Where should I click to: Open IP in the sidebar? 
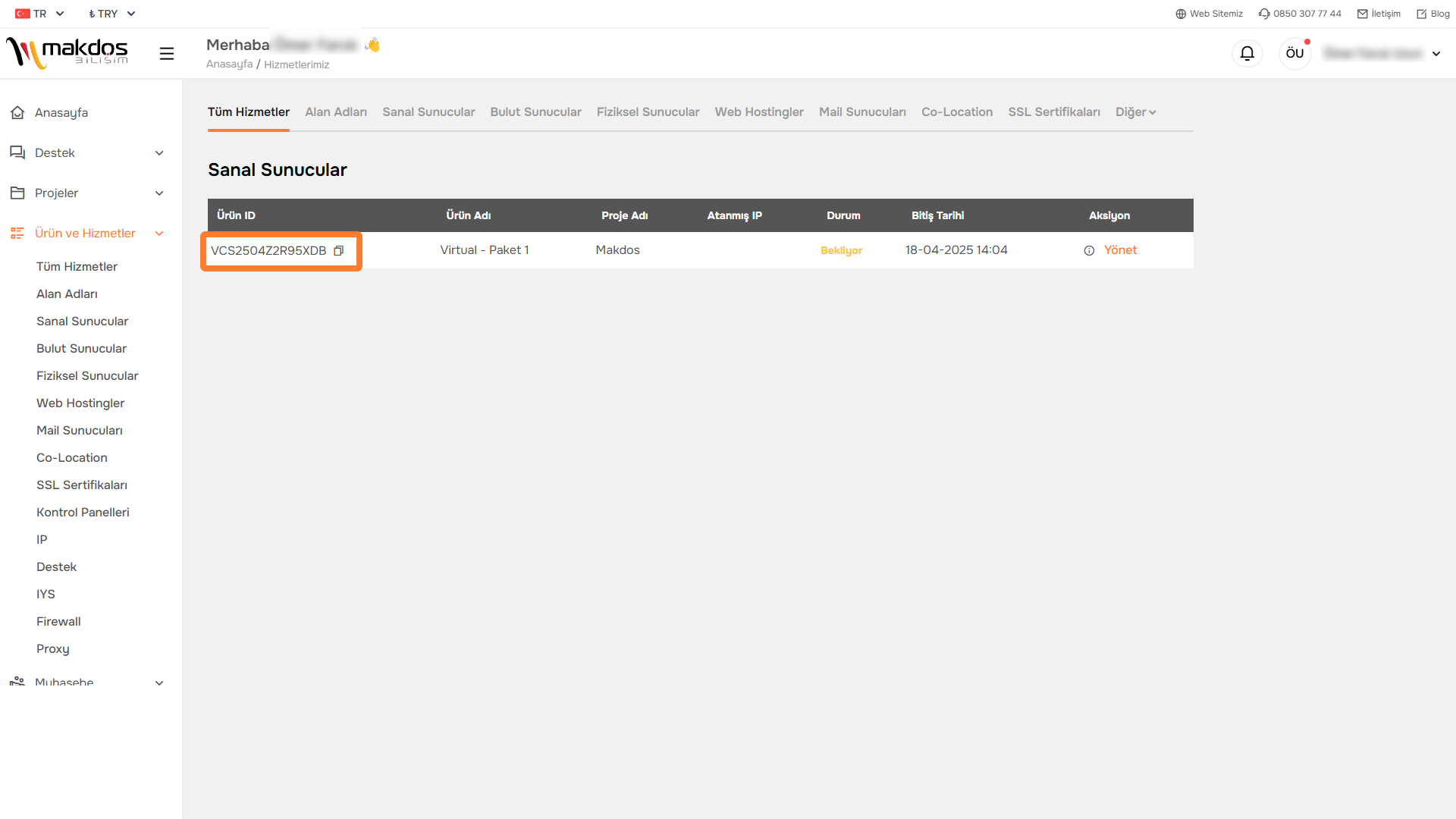(x=42, y=540)
